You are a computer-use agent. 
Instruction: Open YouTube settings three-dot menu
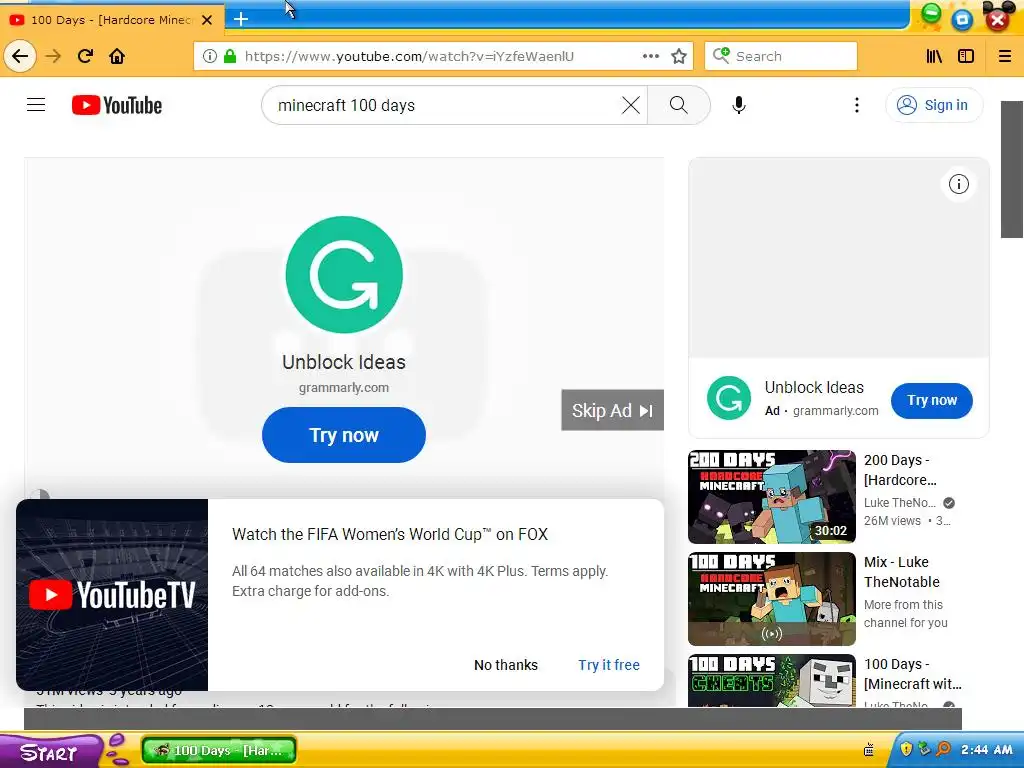pyautogui.click(x=857, y=105)
